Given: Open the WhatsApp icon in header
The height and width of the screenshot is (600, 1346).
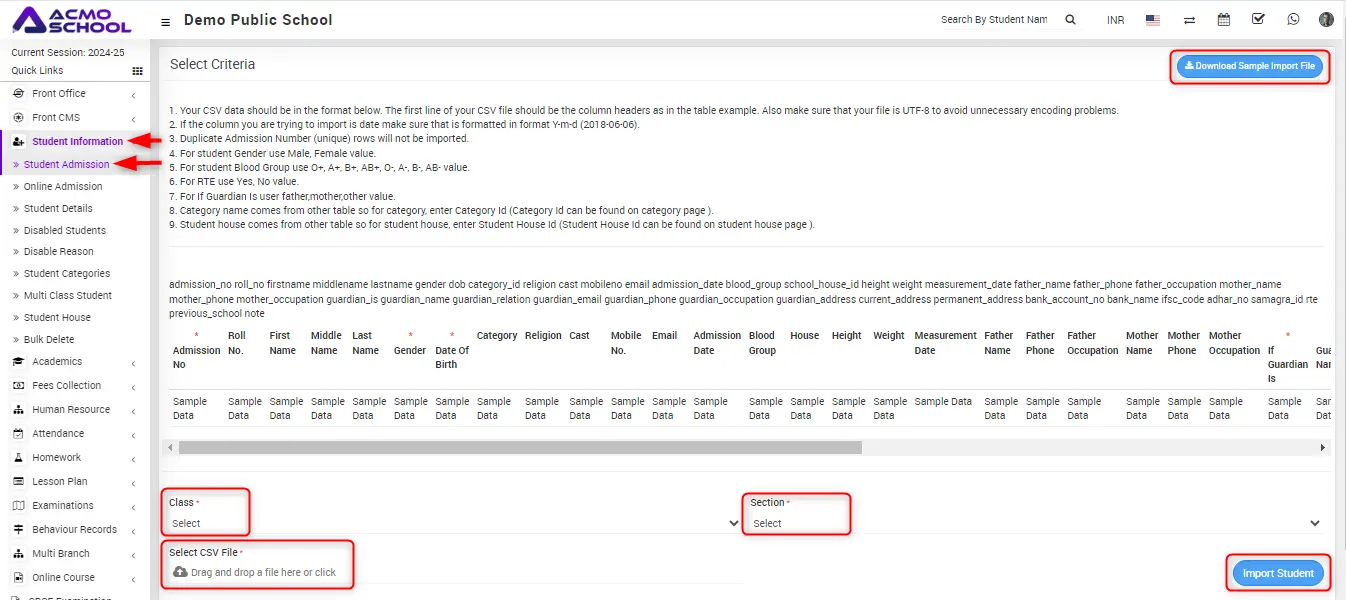Looking at the screenshot, I should [x=1293, y=20].
